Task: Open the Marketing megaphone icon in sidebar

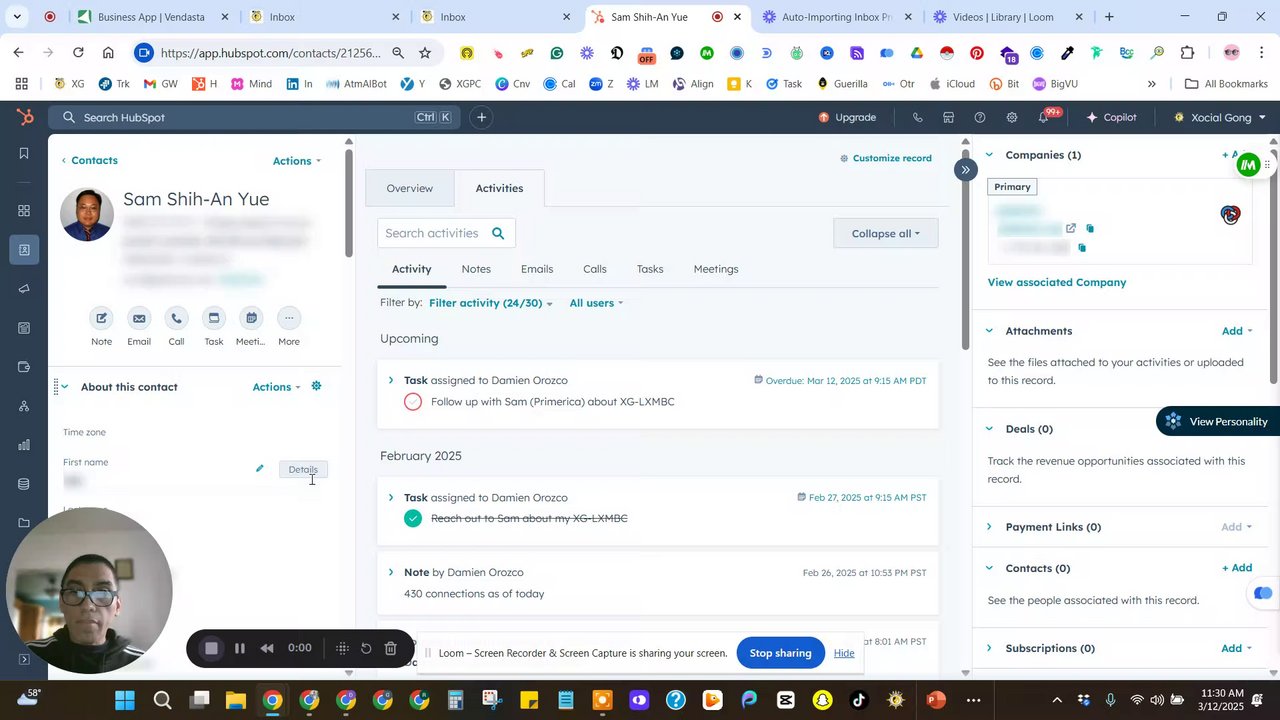Action: coord(24,289)
